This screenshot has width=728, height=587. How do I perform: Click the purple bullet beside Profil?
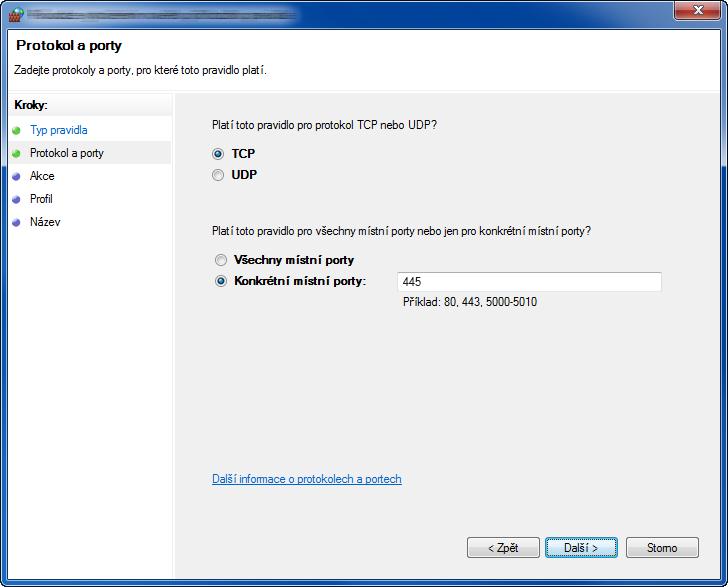pyautogui.click(x=17, y=199)
